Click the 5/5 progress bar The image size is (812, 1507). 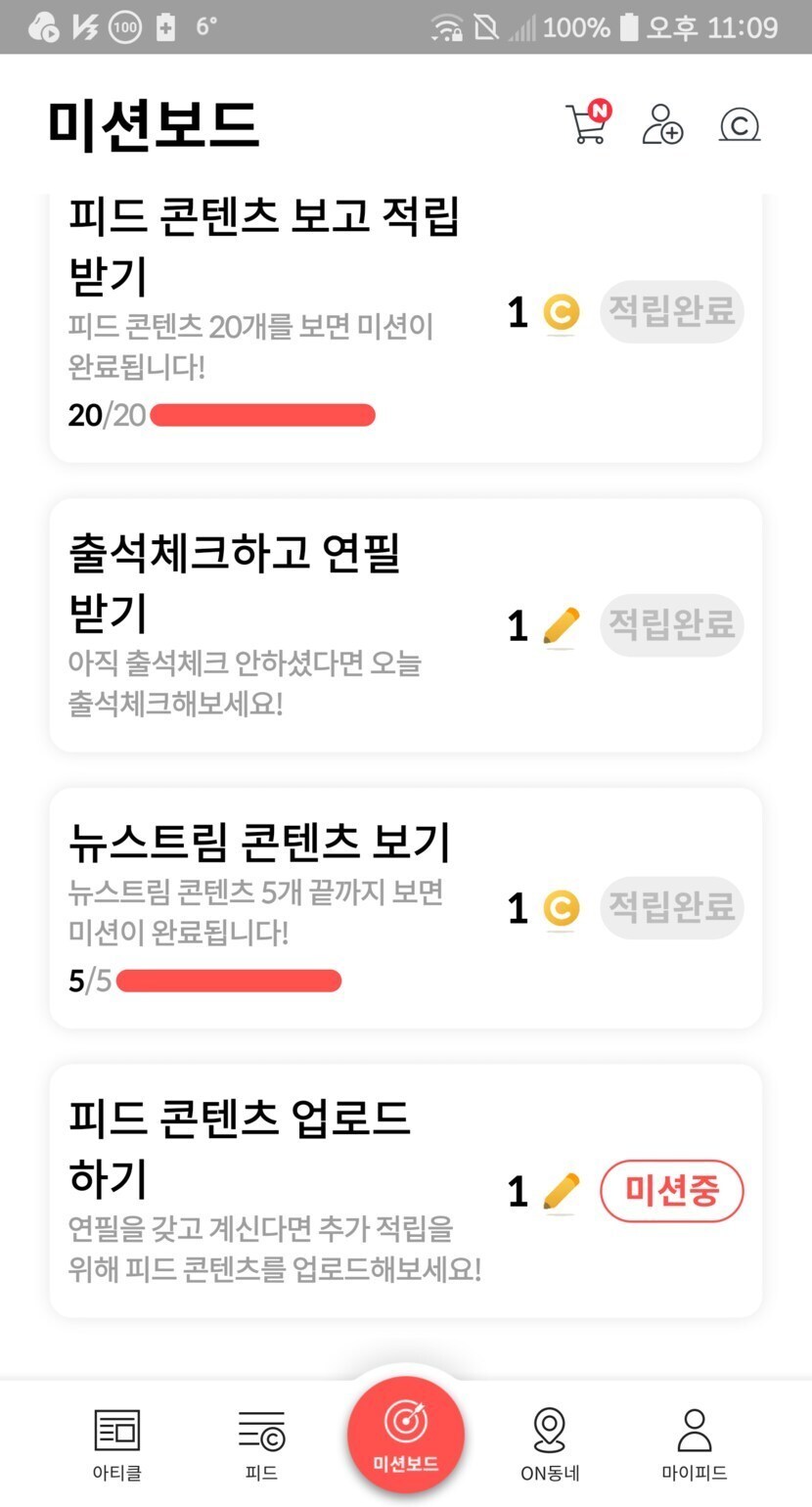[x=229, y=981]
